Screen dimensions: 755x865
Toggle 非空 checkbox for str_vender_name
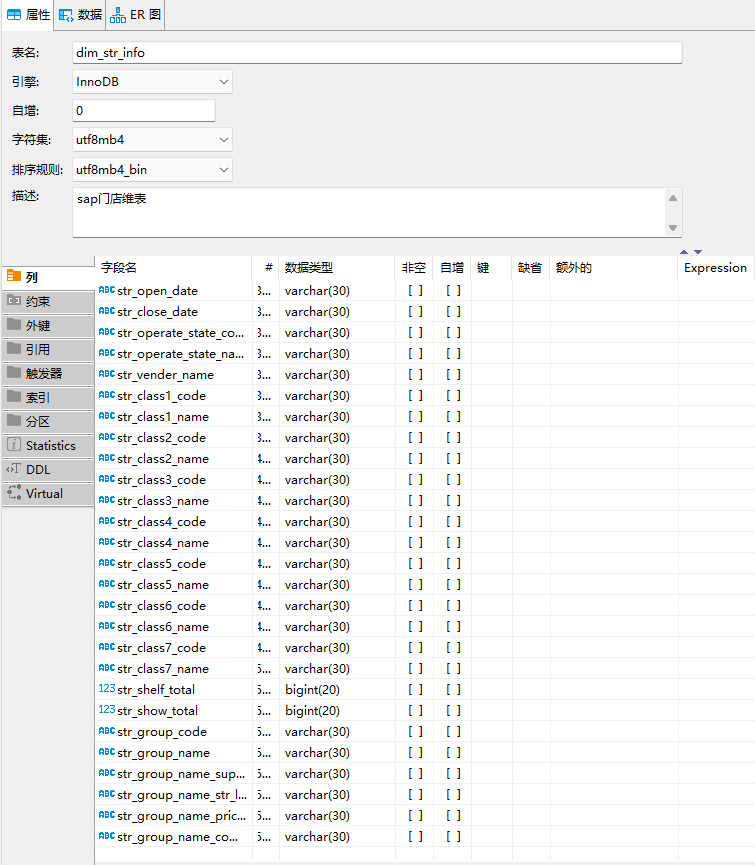point(415,375)
